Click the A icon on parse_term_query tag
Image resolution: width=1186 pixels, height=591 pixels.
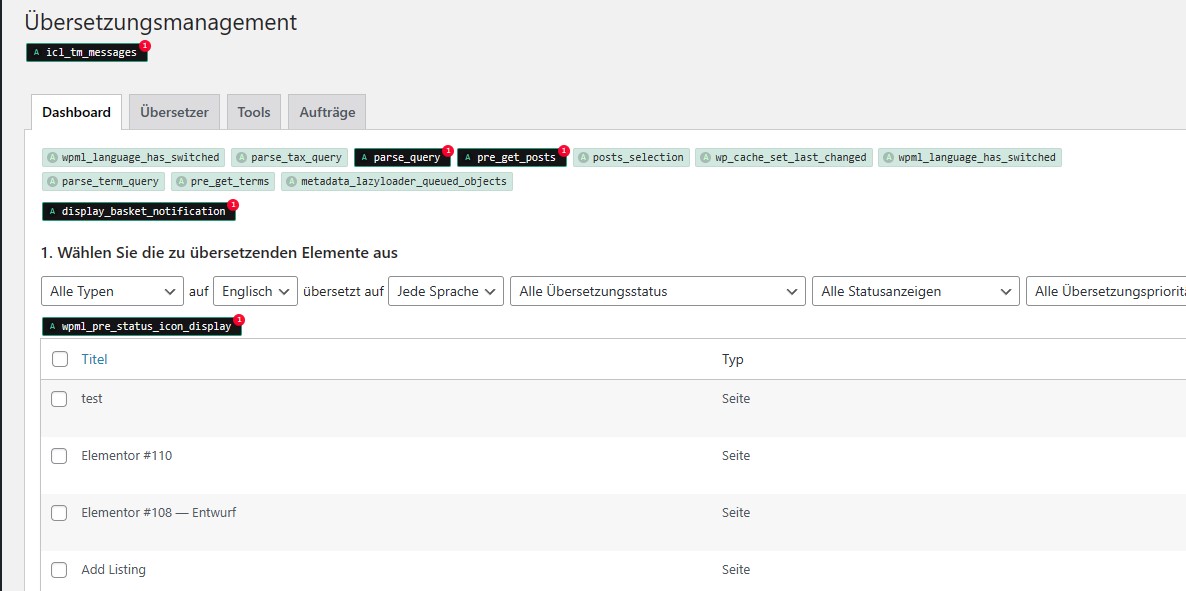pos(53,182)
